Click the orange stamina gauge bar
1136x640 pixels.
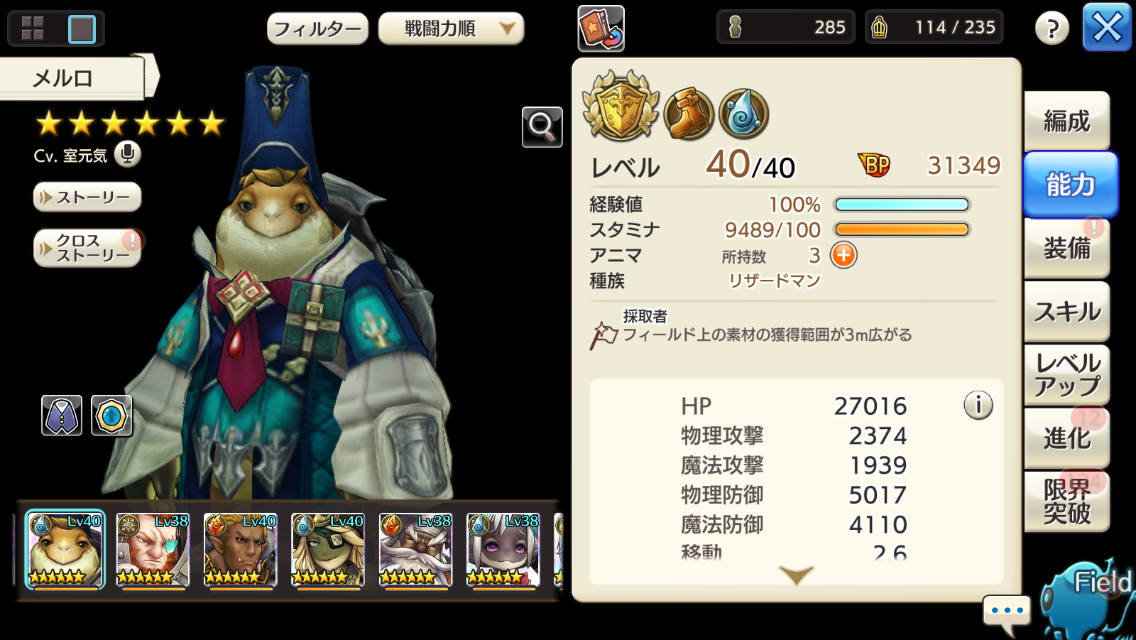click(x=902, y=230)
